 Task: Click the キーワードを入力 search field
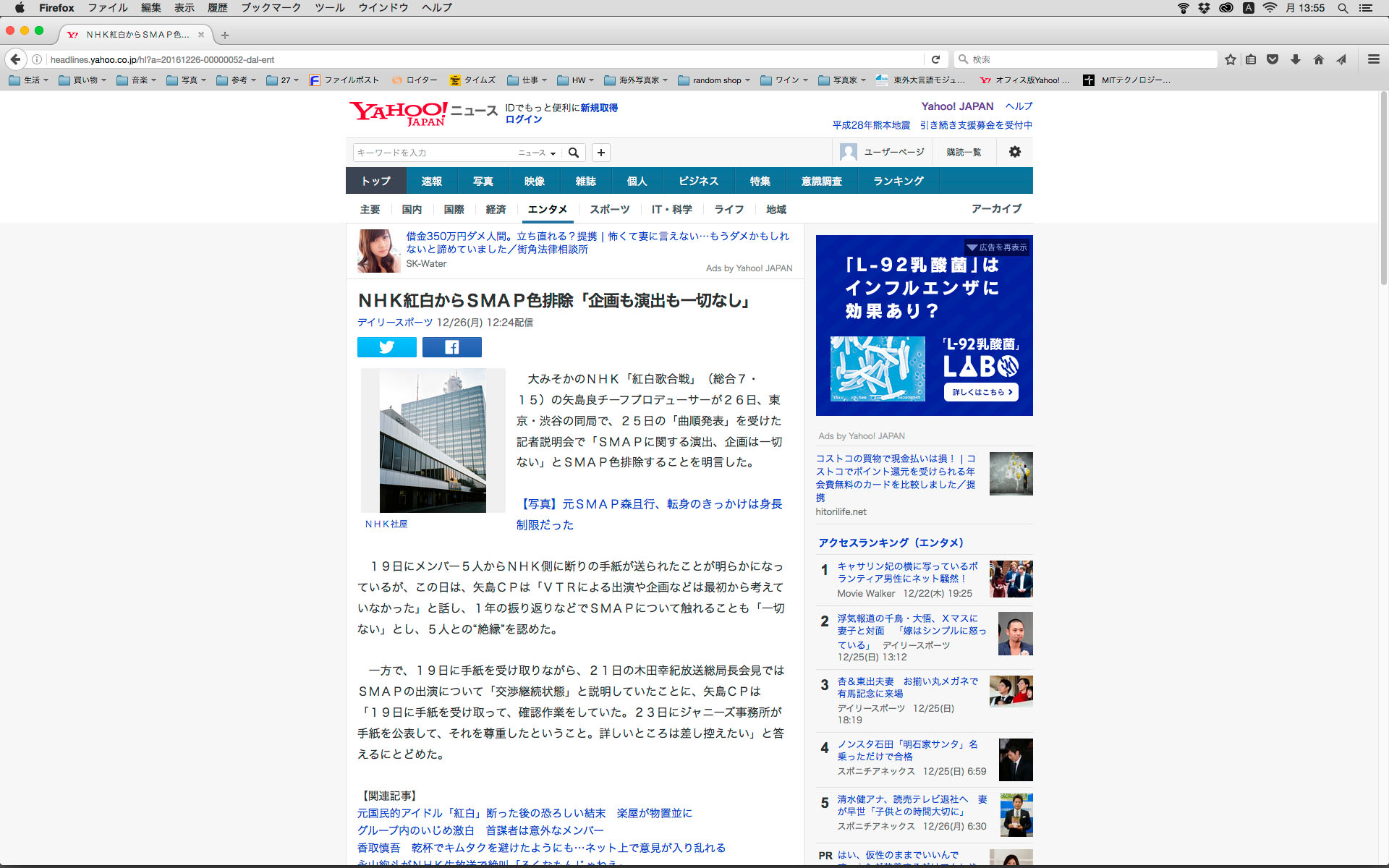433,153
